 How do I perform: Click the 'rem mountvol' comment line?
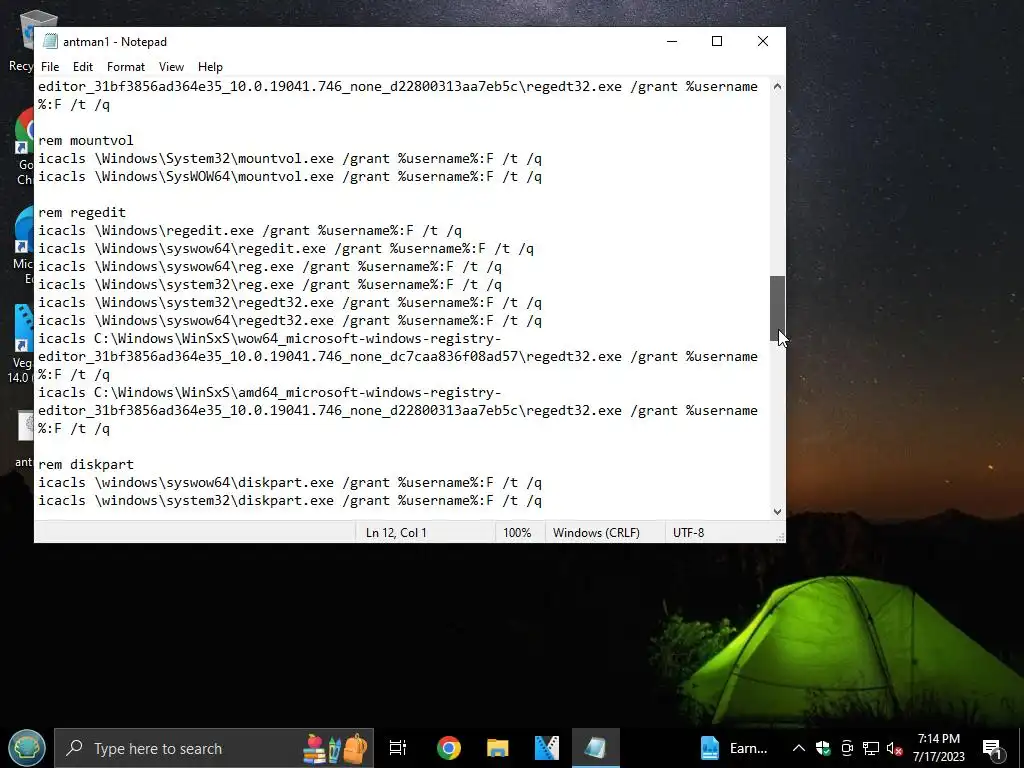coord(86,140)
